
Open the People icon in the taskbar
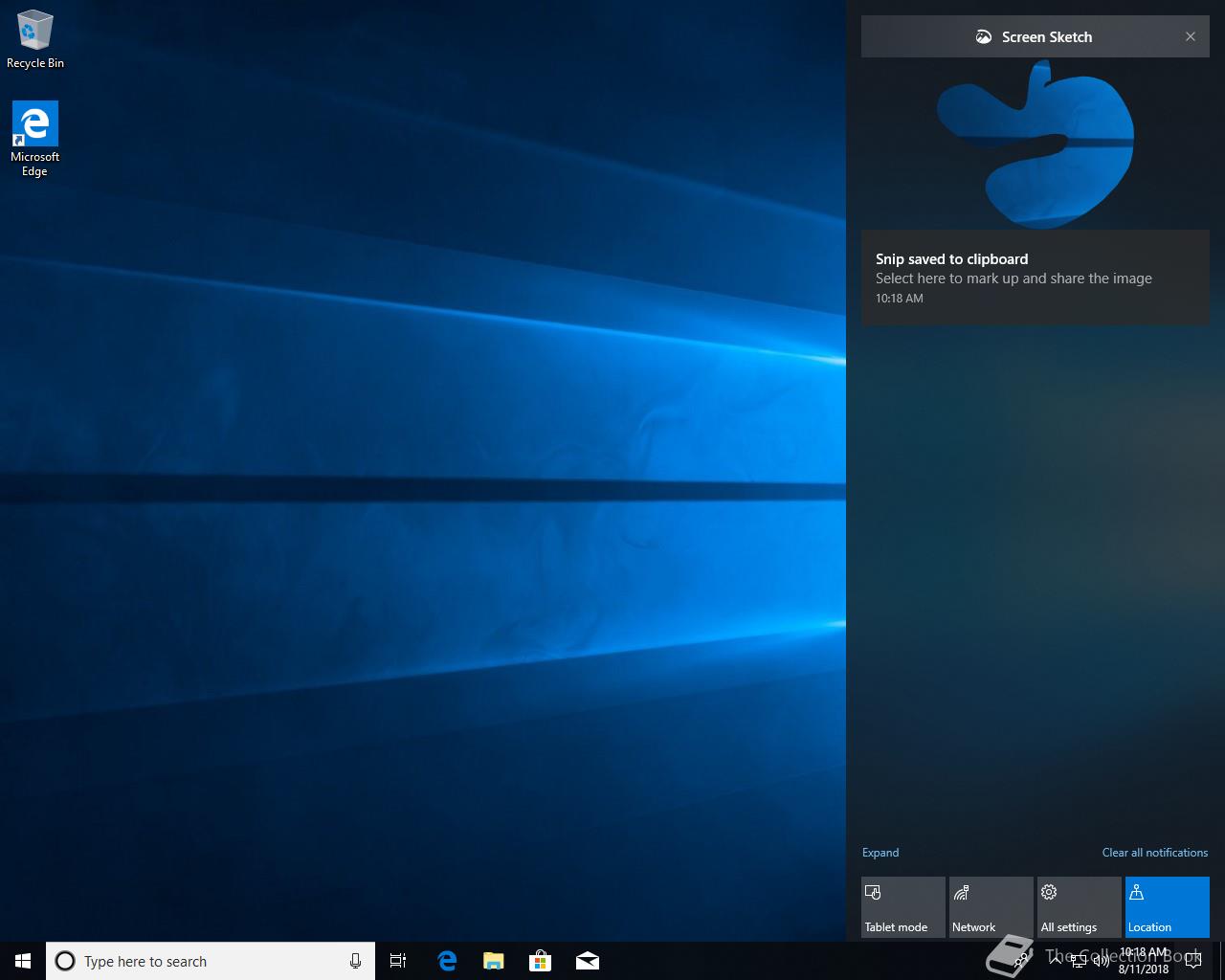pos(1022,961)
